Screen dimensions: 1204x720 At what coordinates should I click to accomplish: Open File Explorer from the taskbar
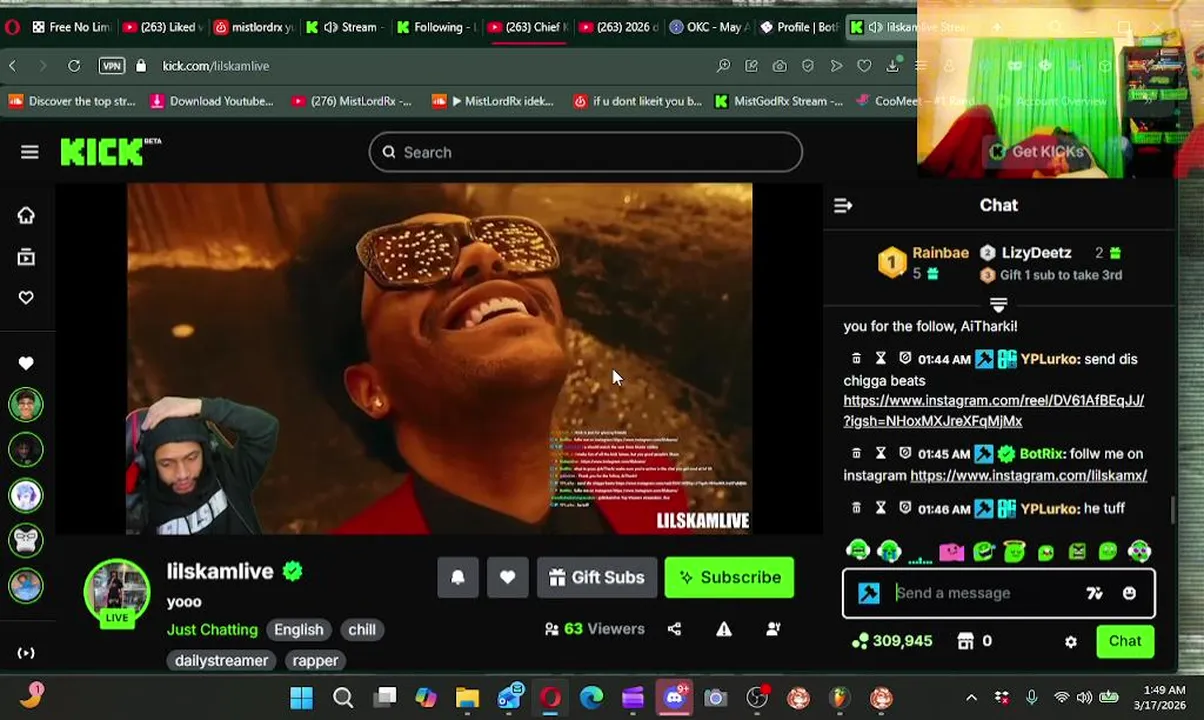(x=467, y=697)
